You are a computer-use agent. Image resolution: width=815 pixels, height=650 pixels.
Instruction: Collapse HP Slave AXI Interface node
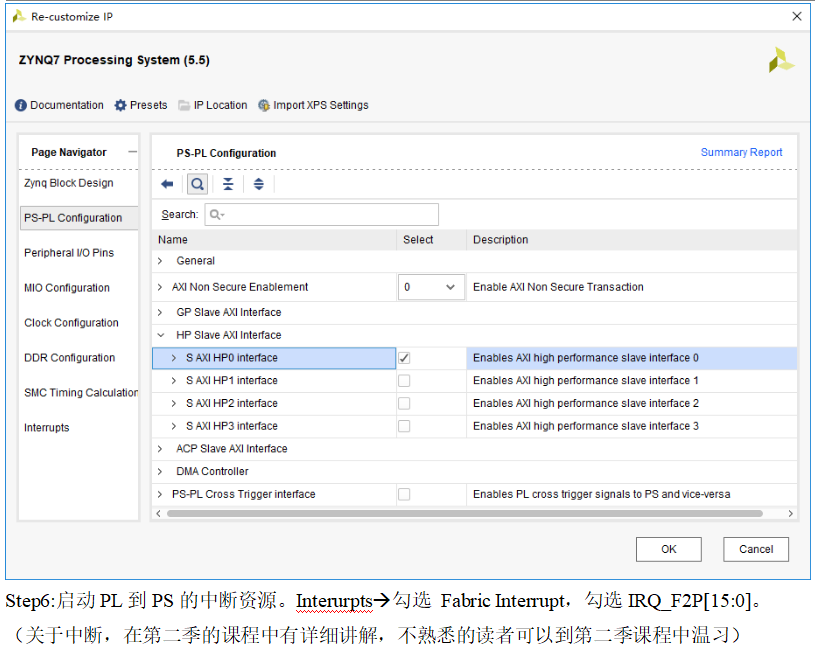coord(161,335)
